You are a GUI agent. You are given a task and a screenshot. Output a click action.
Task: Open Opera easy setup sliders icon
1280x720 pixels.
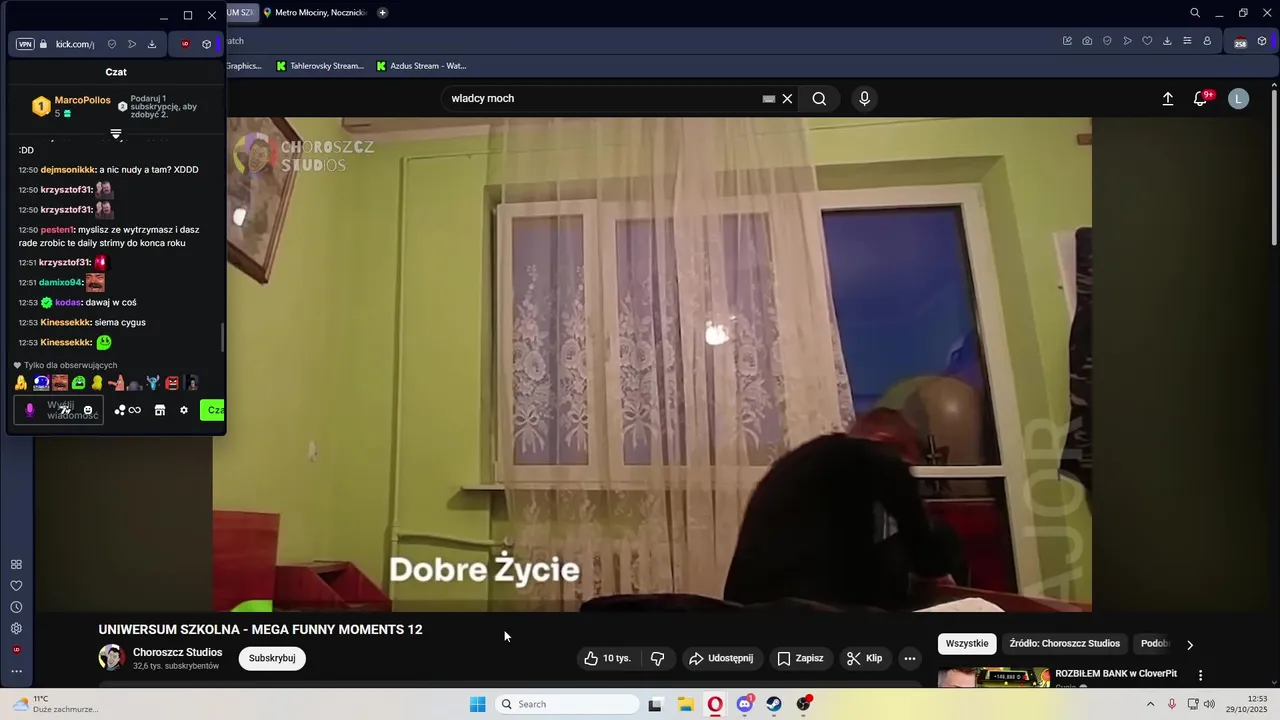pos(1187,41)
